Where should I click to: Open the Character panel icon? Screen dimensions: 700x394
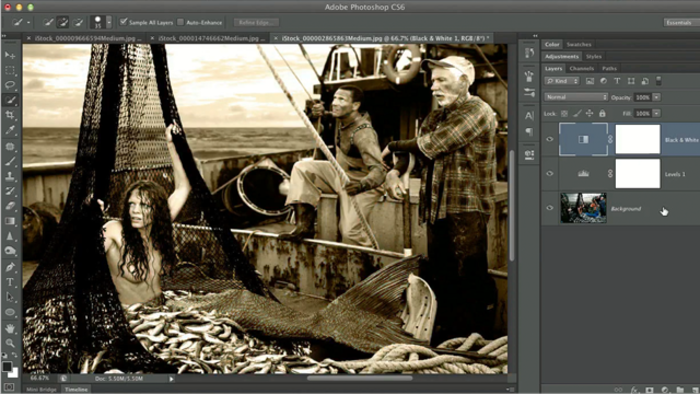click(x=529, y=116)
